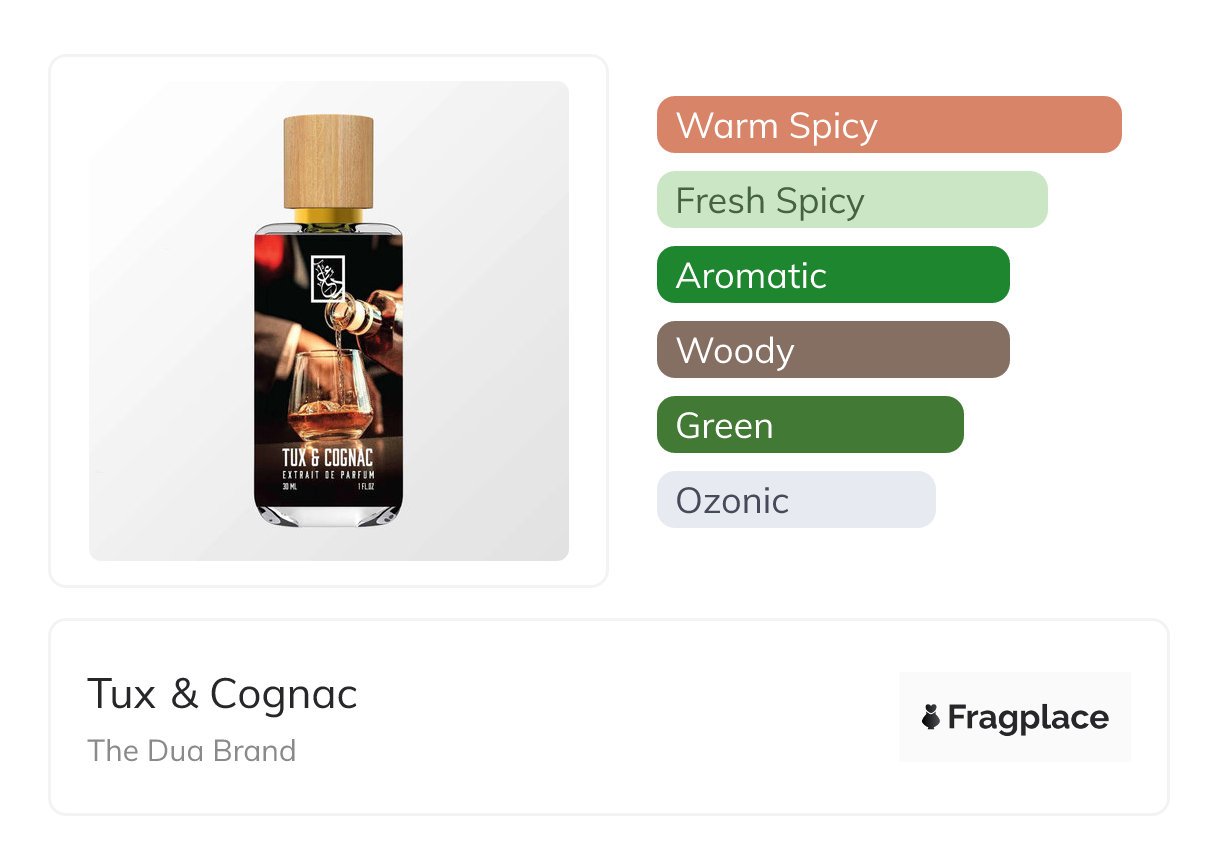Viewport: 1218px width, 864px height.
Task: Pick the Woody accord bar
Action: [832, 350]
